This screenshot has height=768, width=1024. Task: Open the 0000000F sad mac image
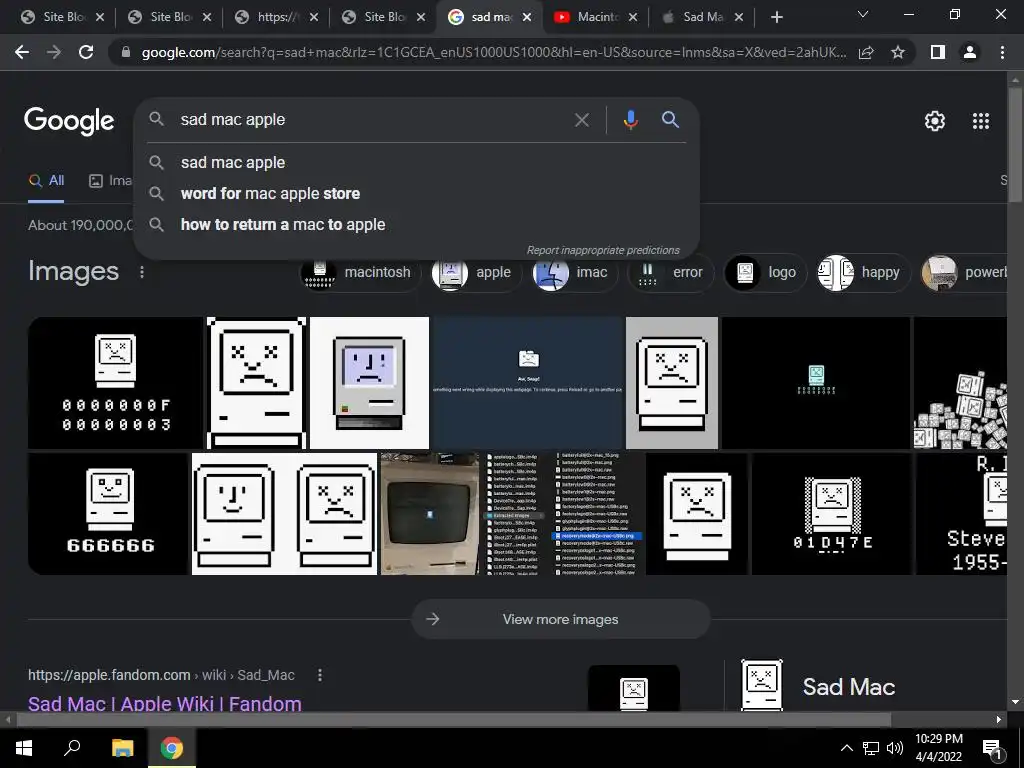tap(116, 383)
